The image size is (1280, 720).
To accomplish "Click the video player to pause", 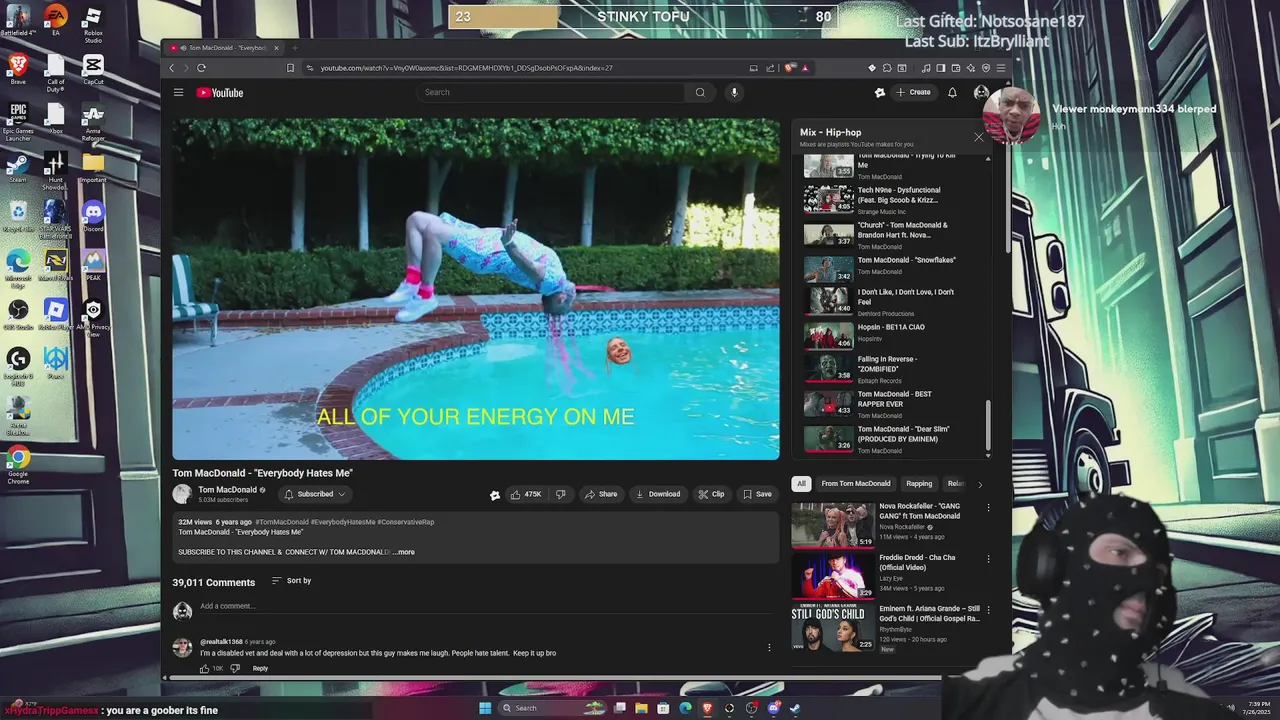I will point(476,289).
